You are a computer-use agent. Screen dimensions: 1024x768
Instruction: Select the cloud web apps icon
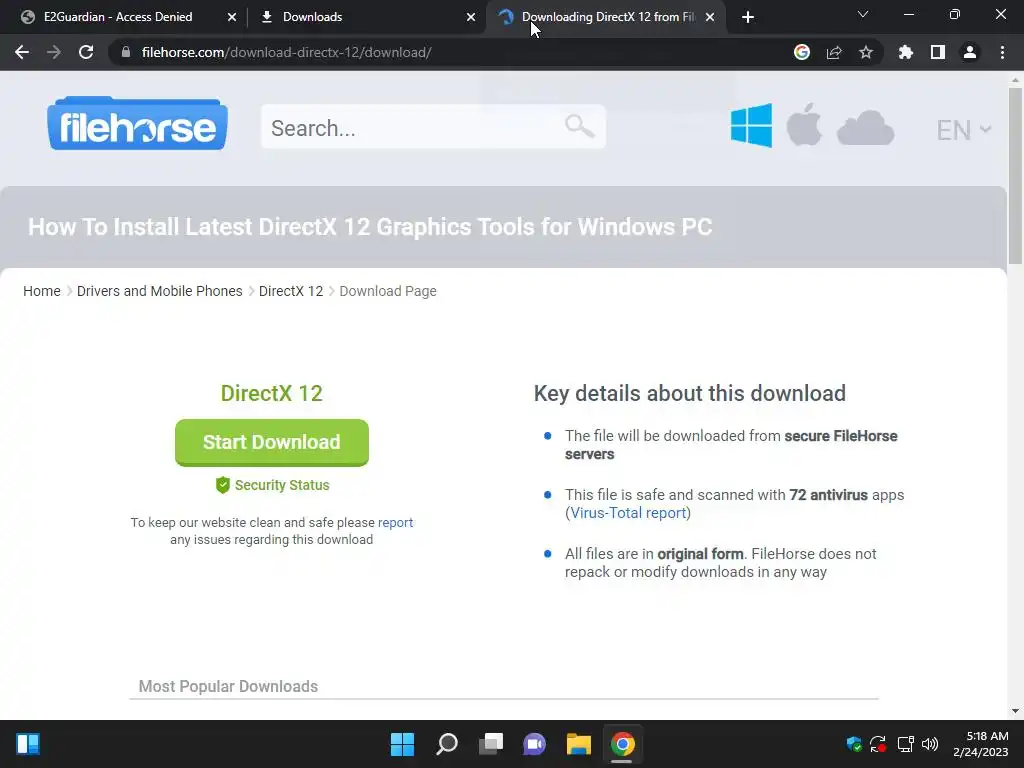tap(865, 128)
